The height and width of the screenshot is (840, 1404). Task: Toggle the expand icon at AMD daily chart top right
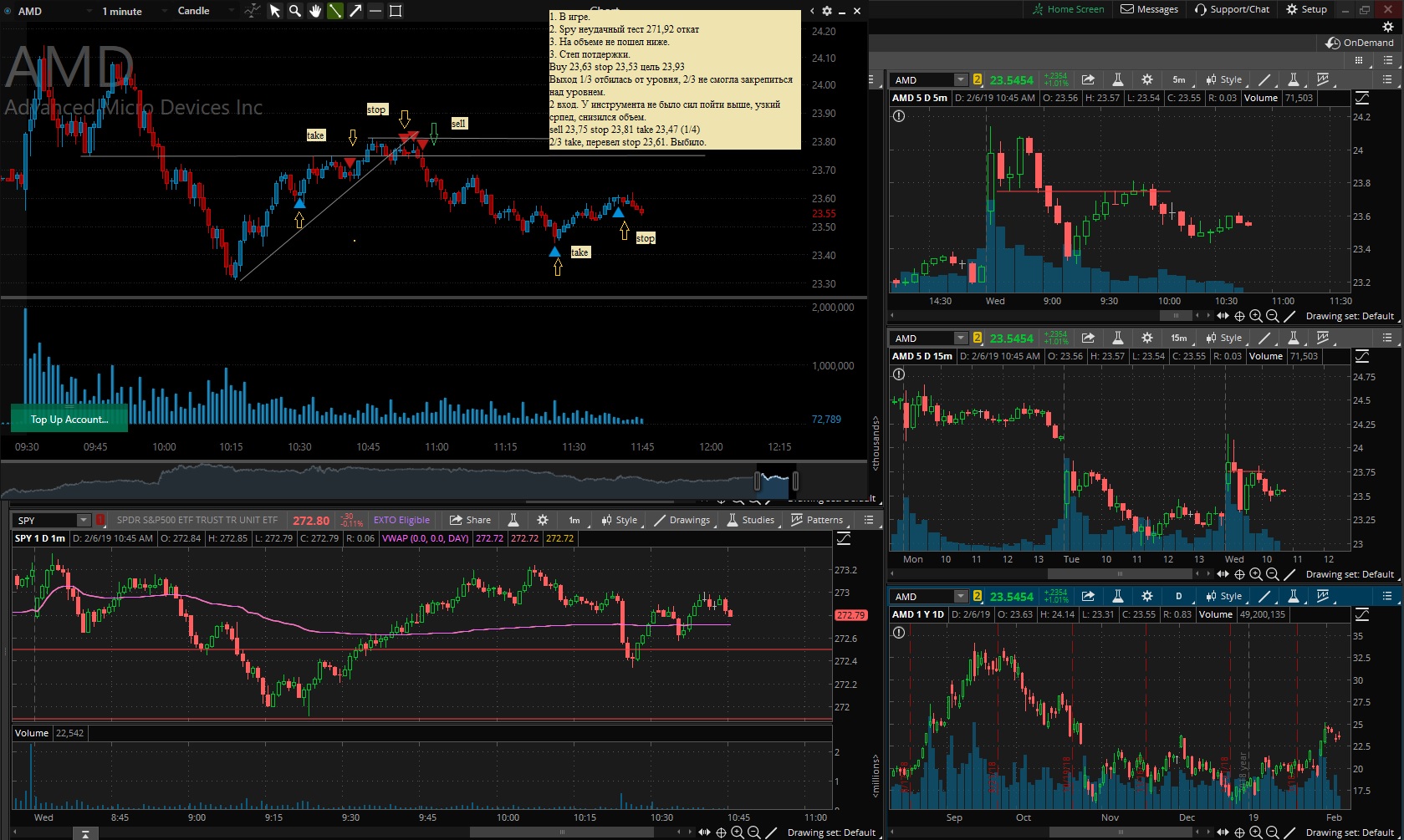pos(1362,614)
